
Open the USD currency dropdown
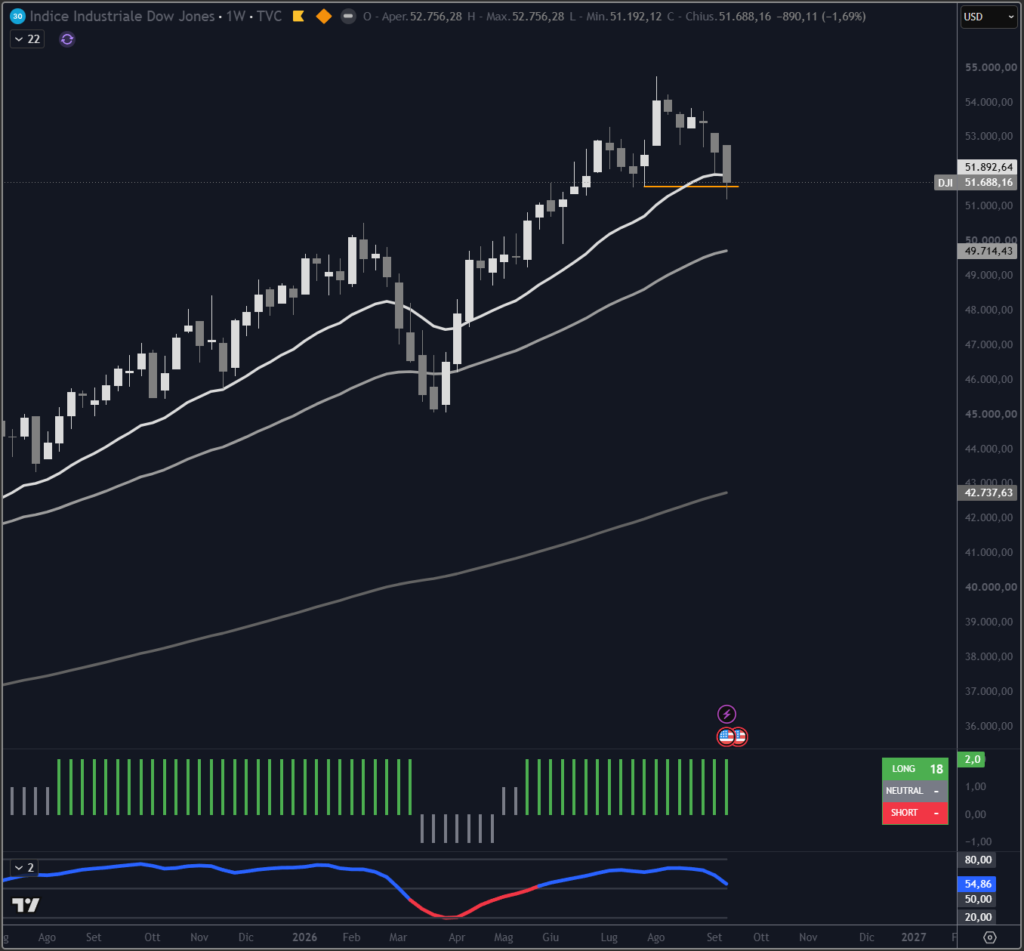point(987,16)
